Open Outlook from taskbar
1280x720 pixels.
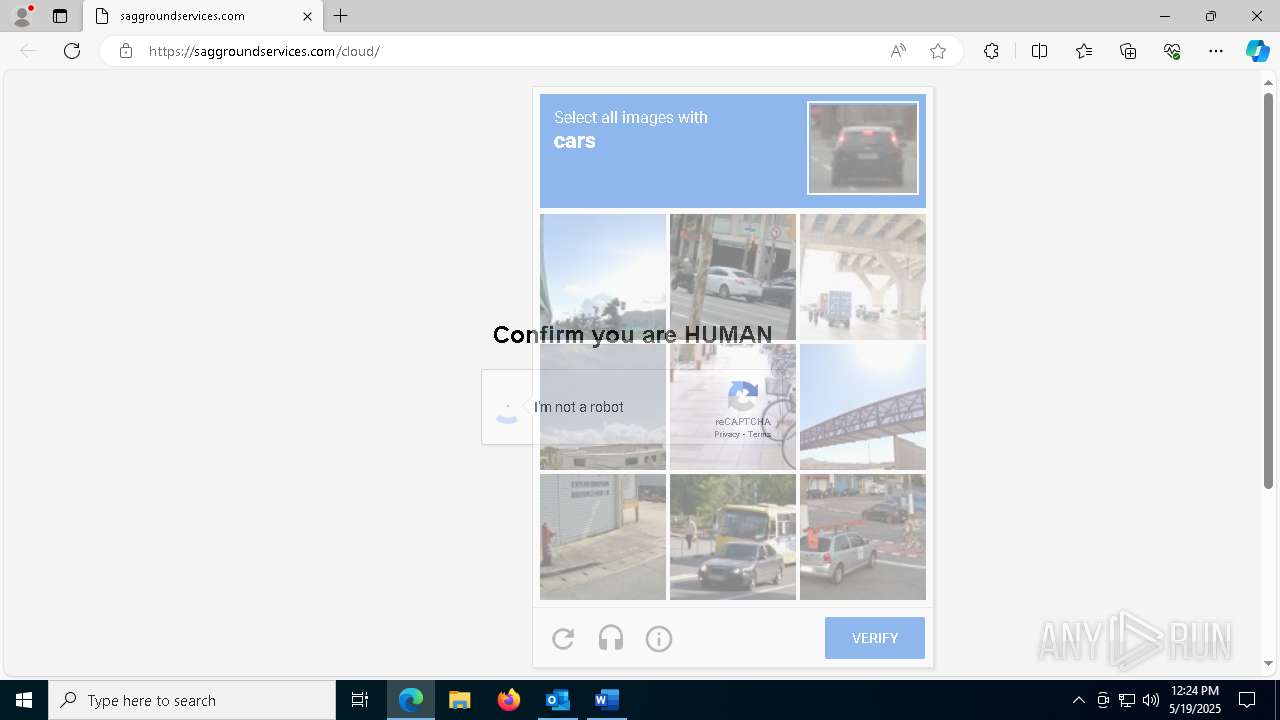(557, 700)
